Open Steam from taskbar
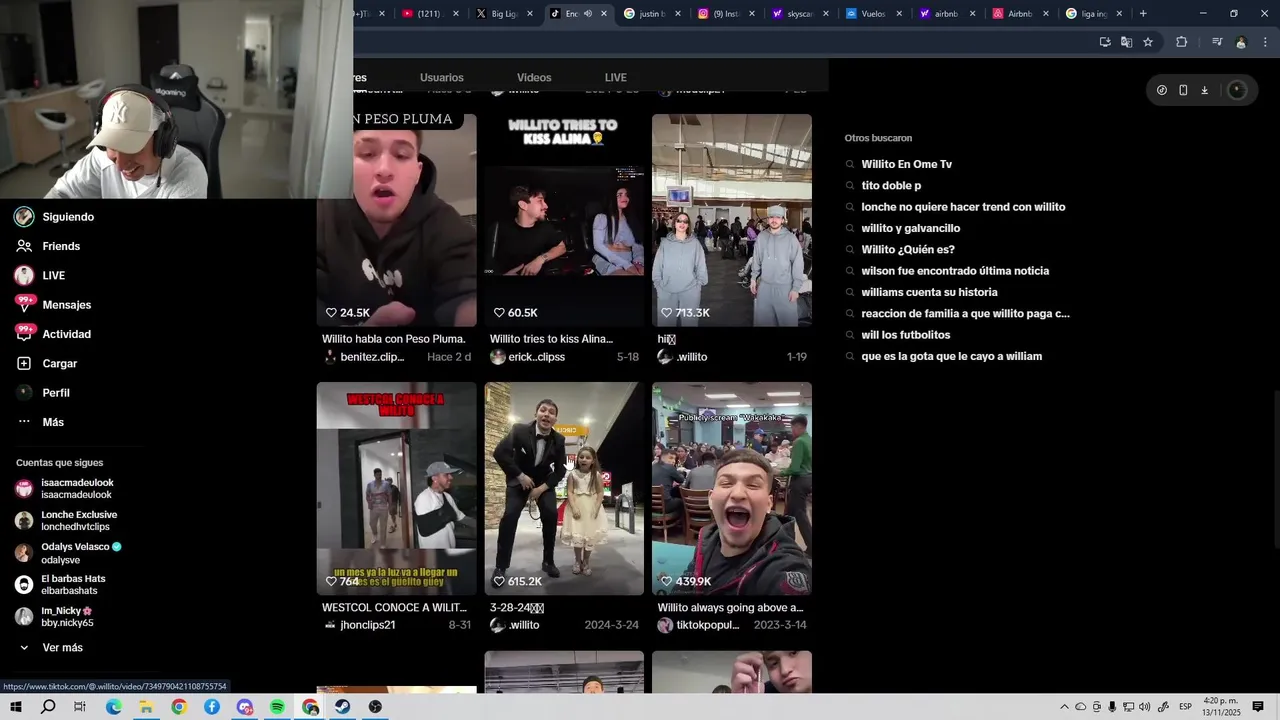The image size is (1280, 720). (x=342, y=707)
